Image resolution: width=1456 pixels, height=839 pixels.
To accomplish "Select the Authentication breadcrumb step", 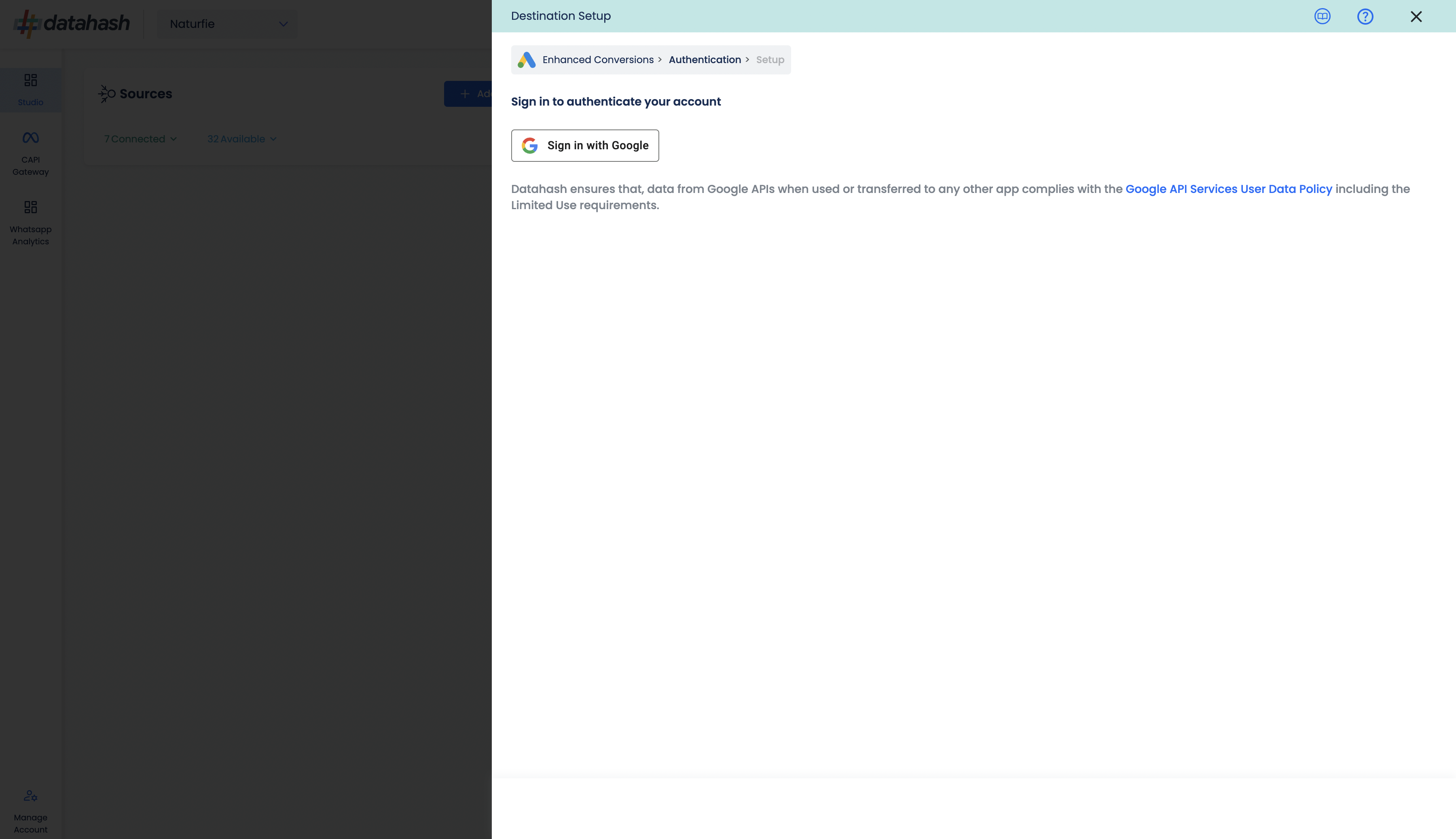I will [x=705, y=60].
